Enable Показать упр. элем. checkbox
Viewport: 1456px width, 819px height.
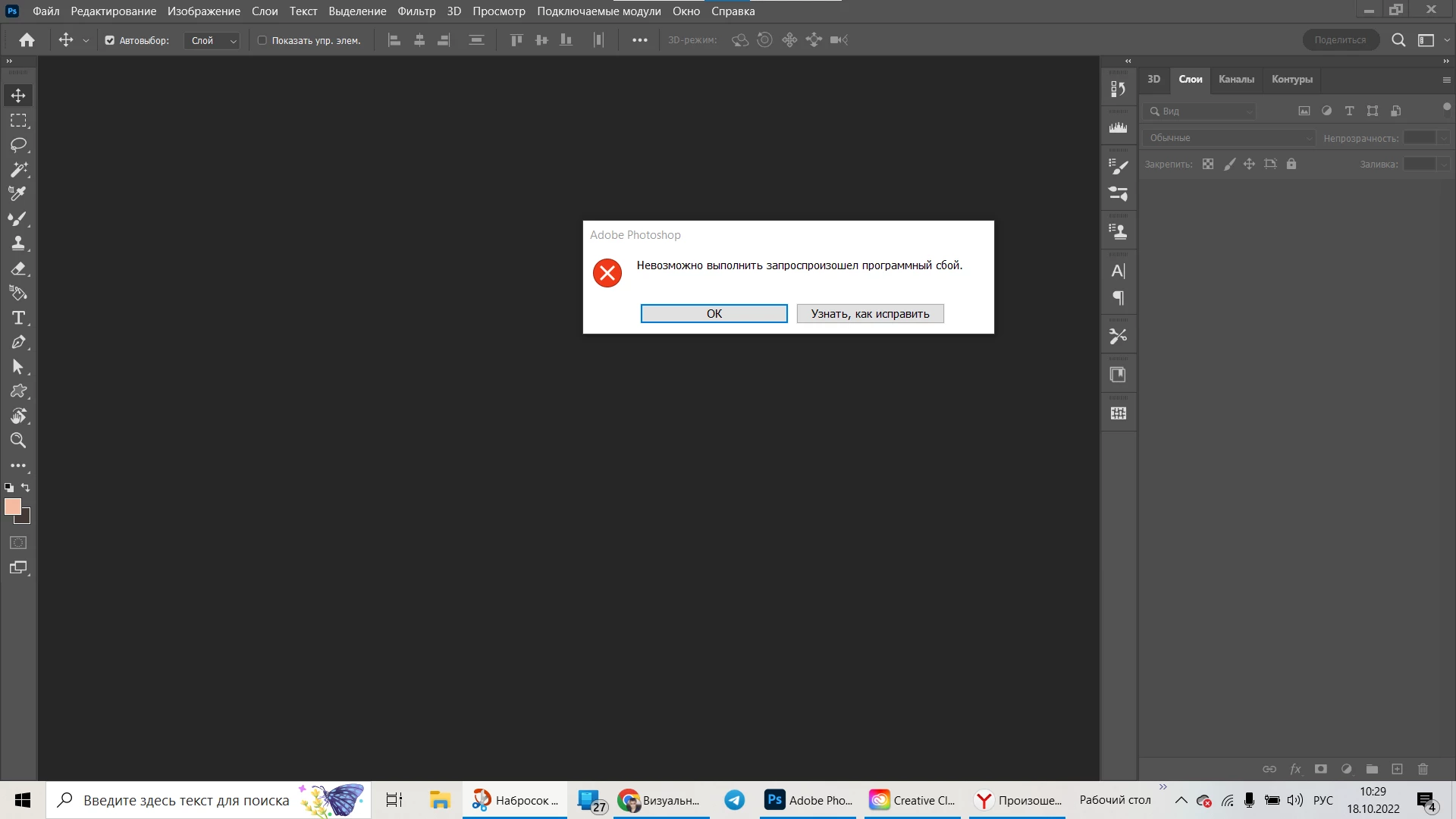(262, 40)
